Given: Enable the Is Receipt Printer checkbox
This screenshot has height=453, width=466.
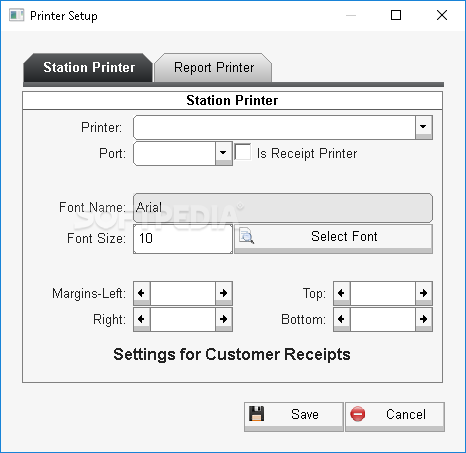Looking at the screenshot, I should click(243, 152).
